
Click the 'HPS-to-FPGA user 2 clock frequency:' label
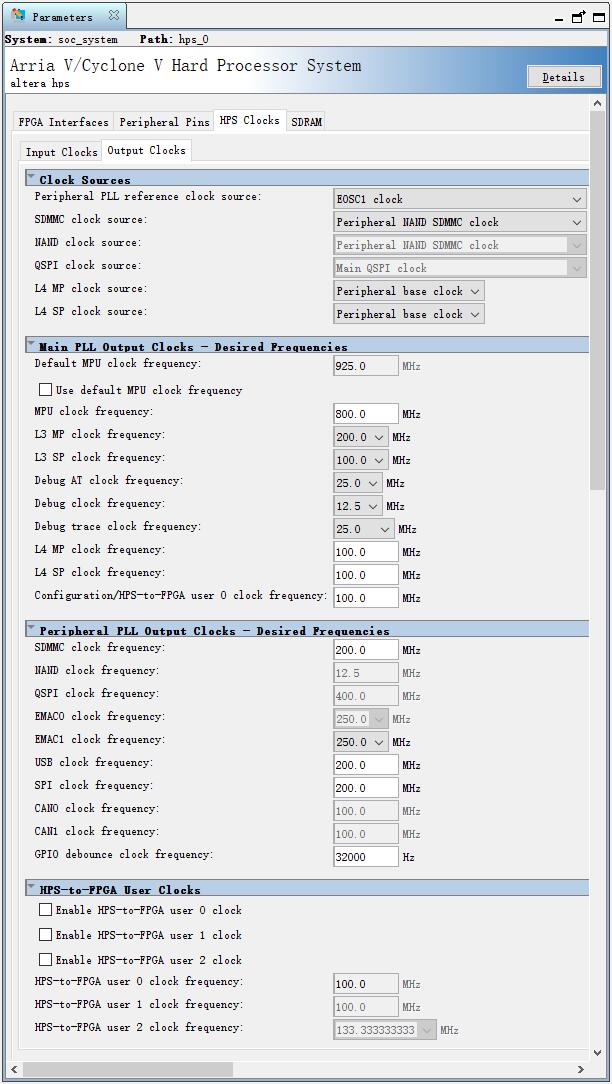click(138, 1027)
